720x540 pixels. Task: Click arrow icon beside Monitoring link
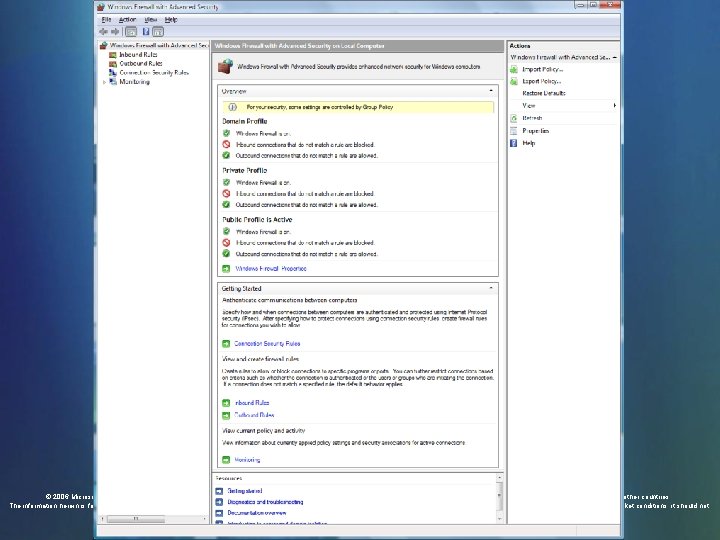coord(226,460)
